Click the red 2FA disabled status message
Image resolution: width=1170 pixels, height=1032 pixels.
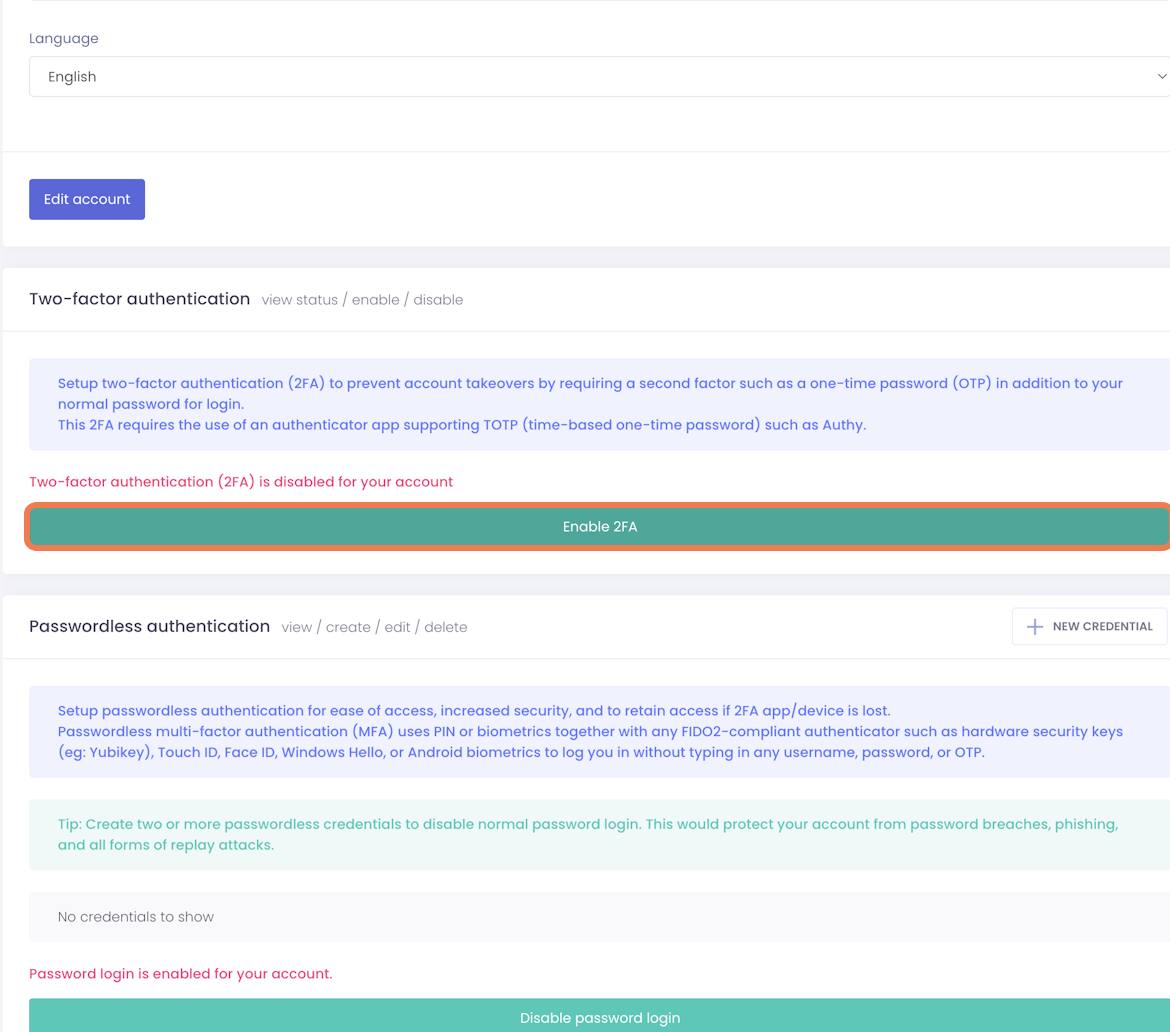tap(241, 482)
